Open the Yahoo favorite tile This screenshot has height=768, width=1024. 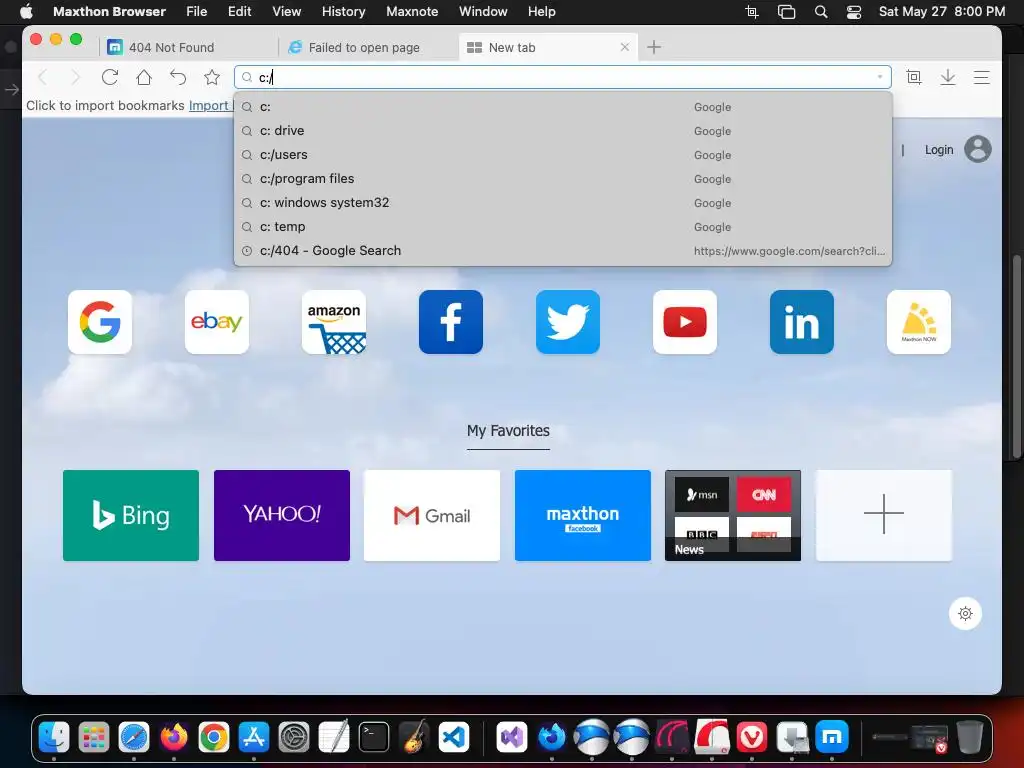click(x=281, y=515)
